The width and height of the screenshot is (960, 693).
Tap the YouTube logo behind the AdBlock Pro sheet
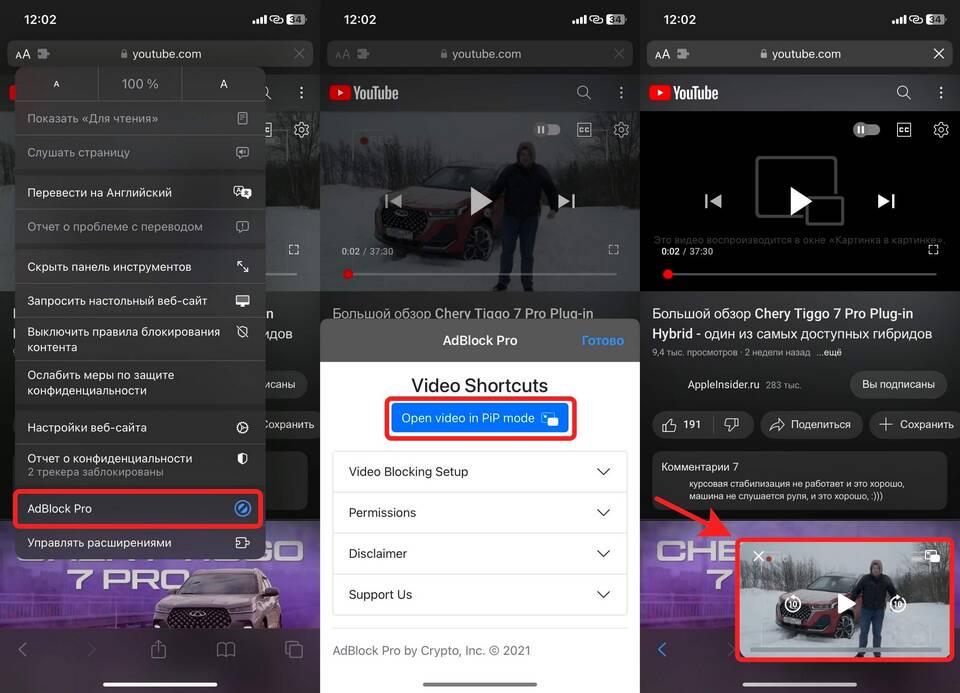click(x=364, y=93)
